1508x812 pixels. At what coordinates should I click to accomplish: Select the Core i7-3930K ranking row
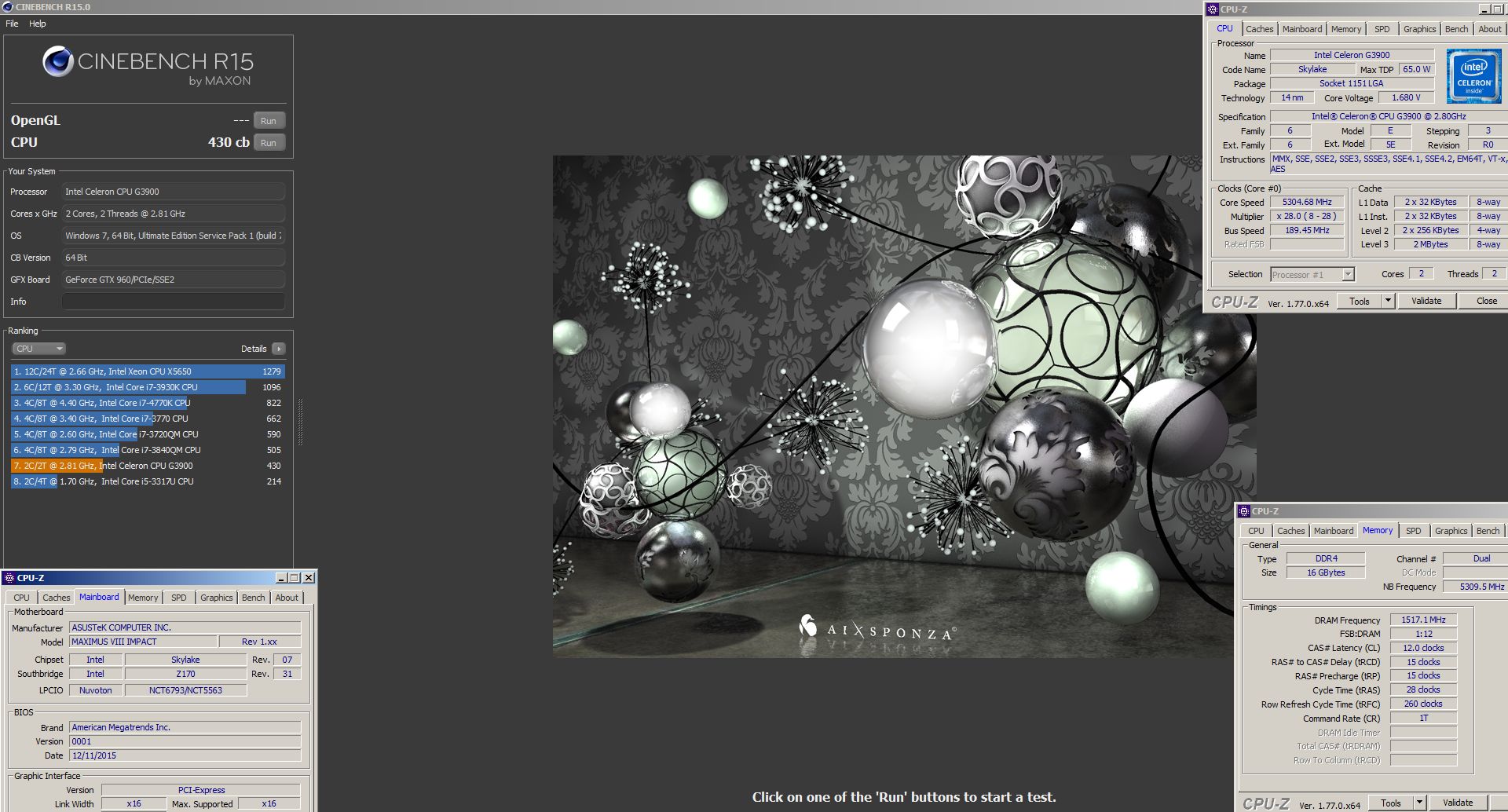pyautogui.click(x=148, y=387)
